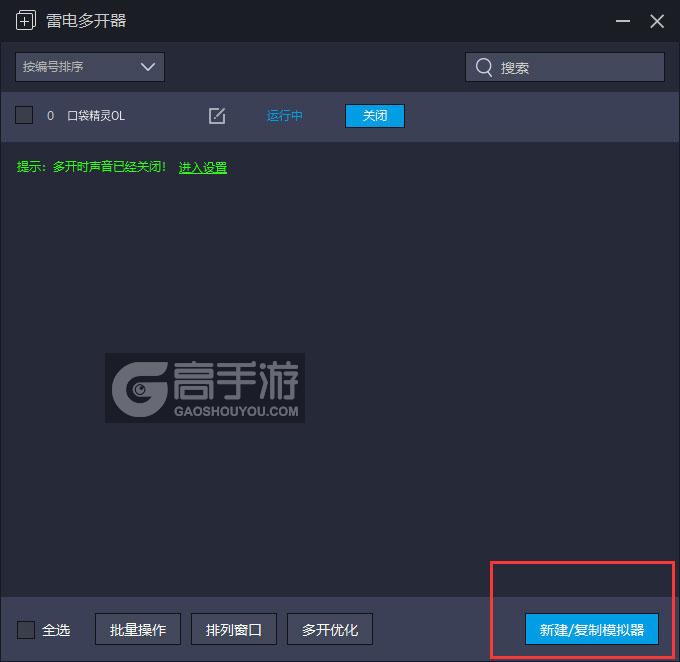680x662 pixels.
Task: Click the 提示 sound-disabled hint text
Action: 91,167
